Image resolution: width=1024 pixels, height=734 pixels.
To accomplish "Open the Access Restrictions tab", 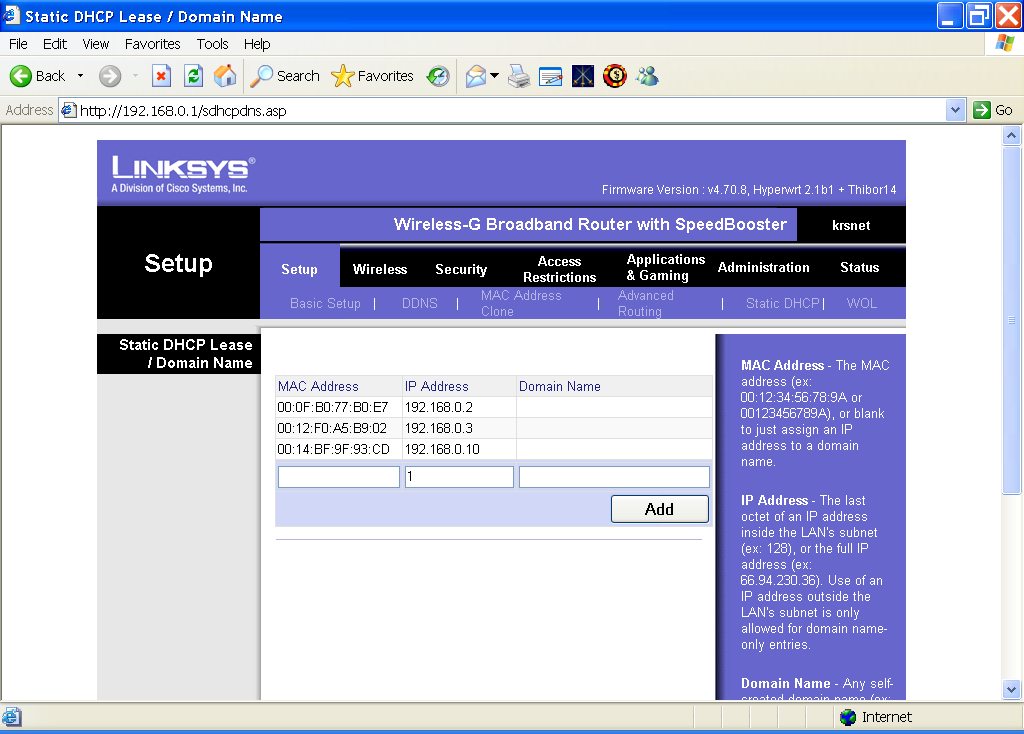I will [560, 269].
